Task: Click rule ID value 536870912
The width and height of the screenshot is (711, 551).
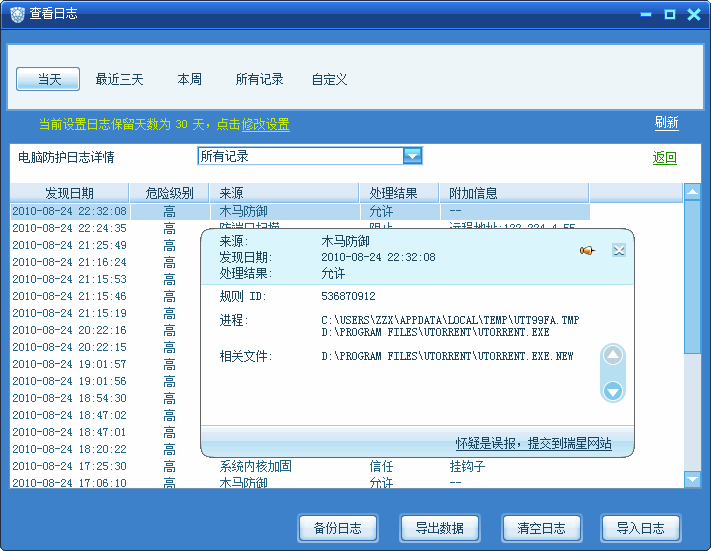Action: (348, 297)
